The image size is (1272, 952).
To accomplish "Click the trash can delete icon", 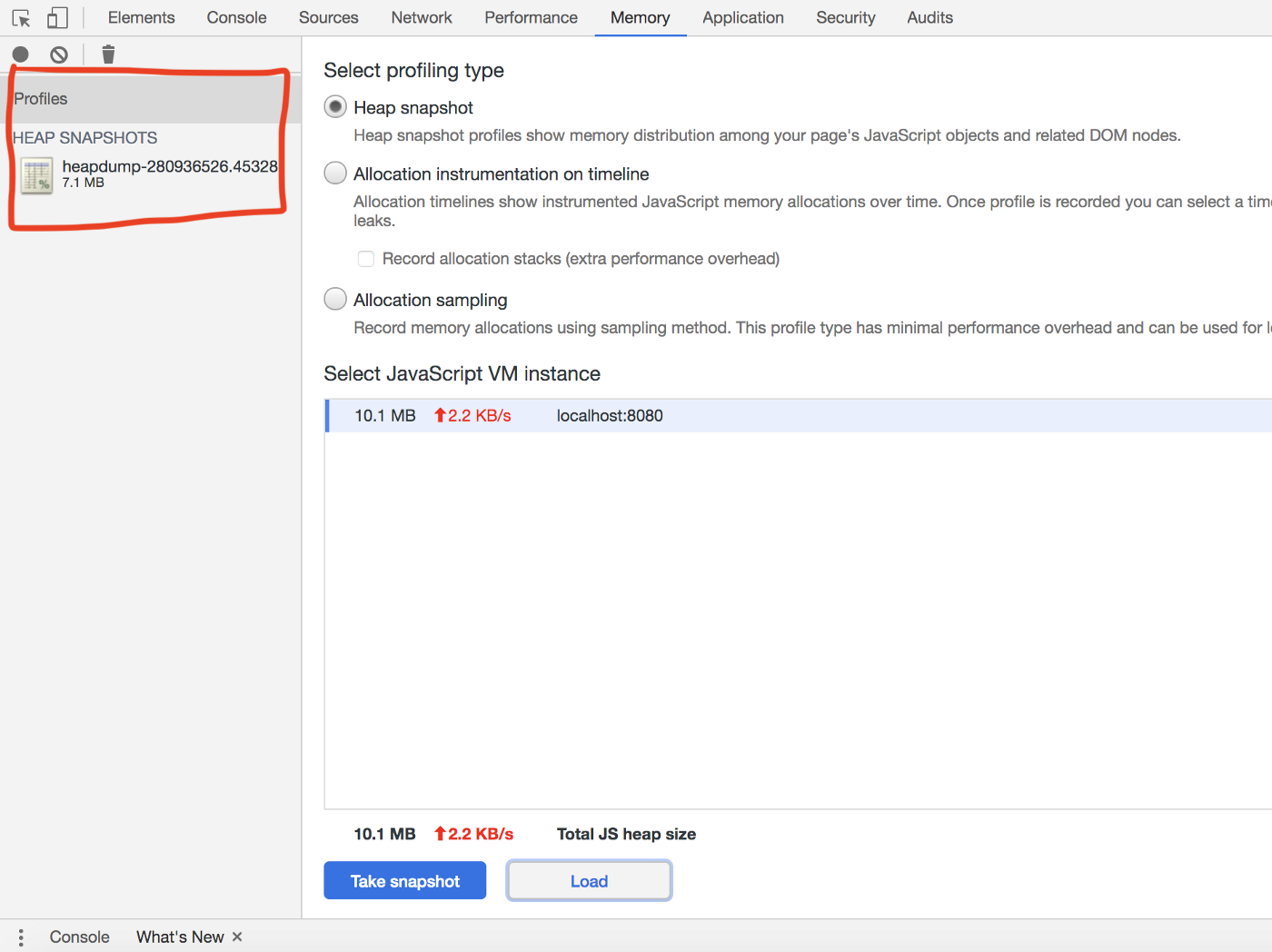I will tap(108, 55).
